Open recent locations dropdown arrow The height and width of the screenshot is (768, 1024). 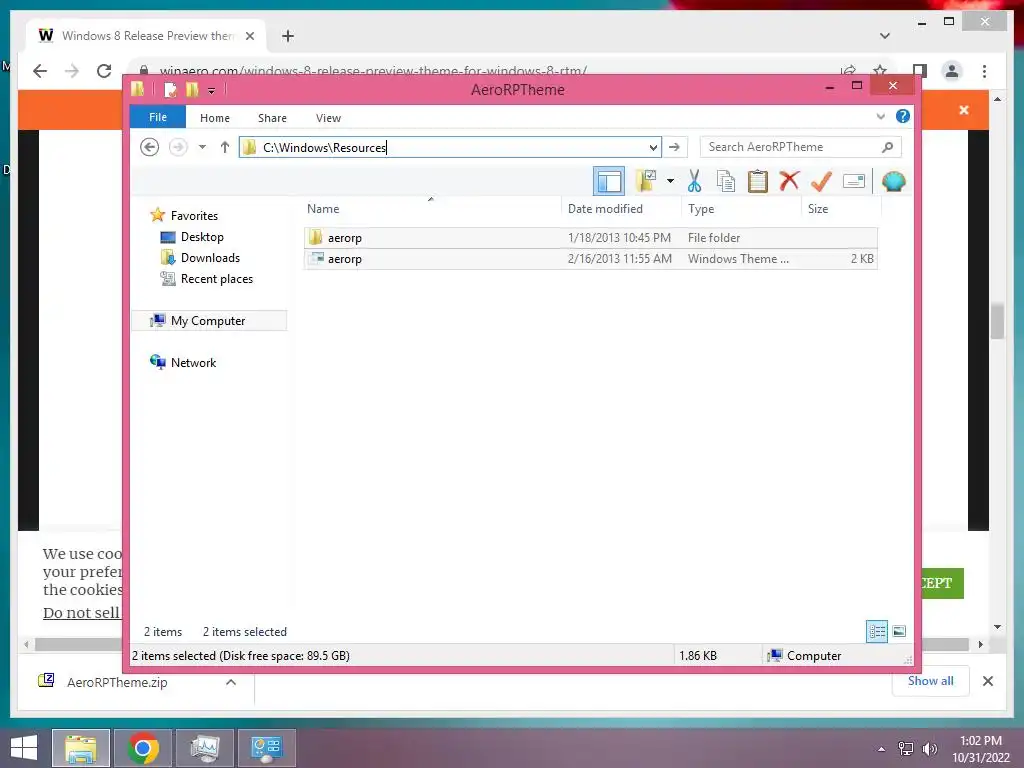pos(202,147)
